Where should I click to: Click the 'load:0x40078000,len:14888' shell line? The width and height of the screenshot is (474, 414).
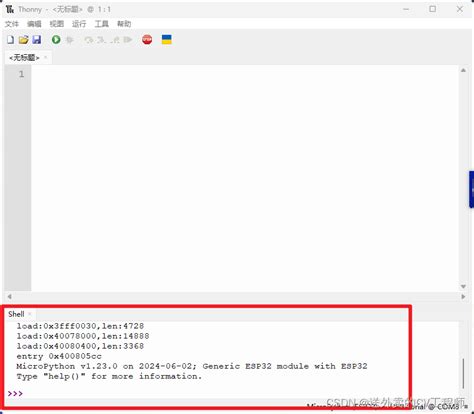tap(83, 336)
